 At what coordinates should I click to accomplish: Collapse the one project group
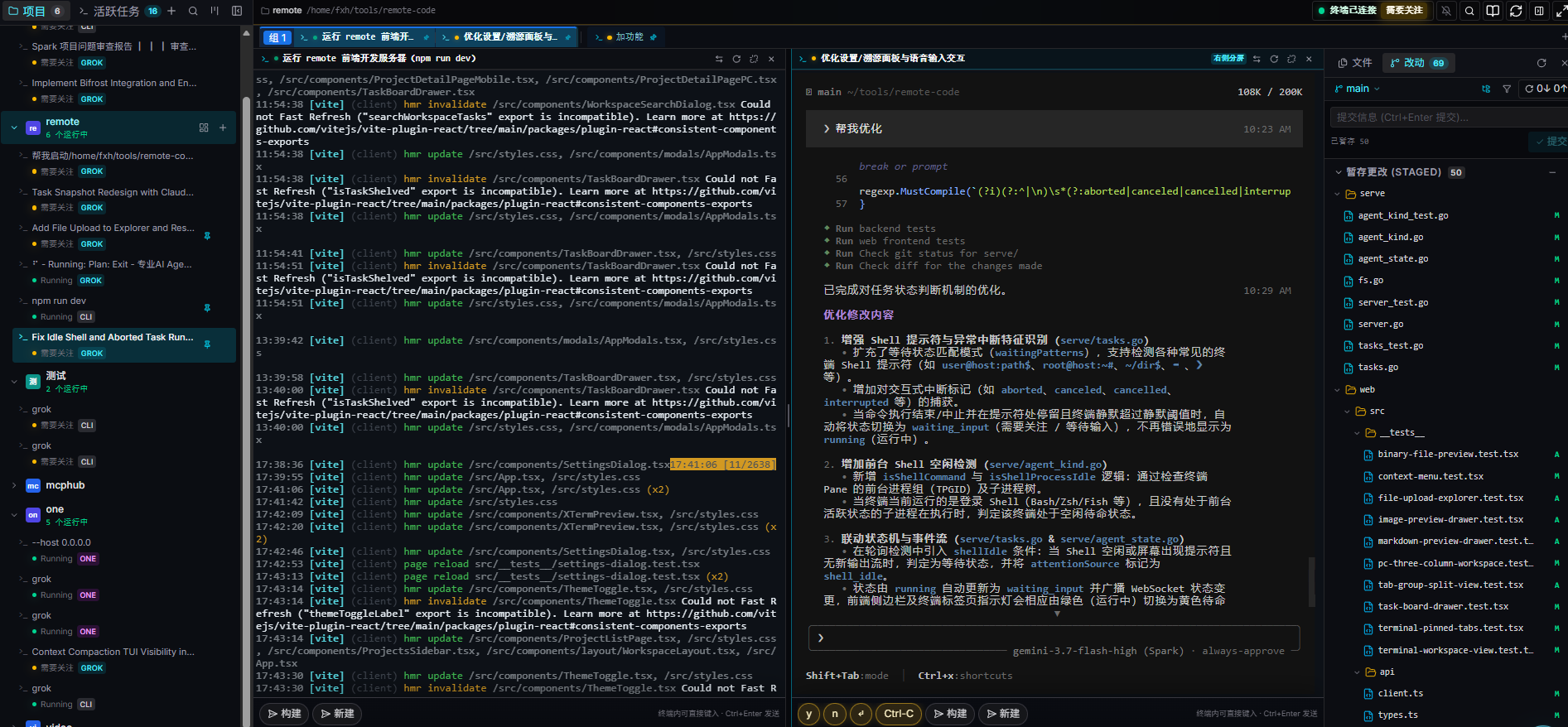(x=14, y=515)
